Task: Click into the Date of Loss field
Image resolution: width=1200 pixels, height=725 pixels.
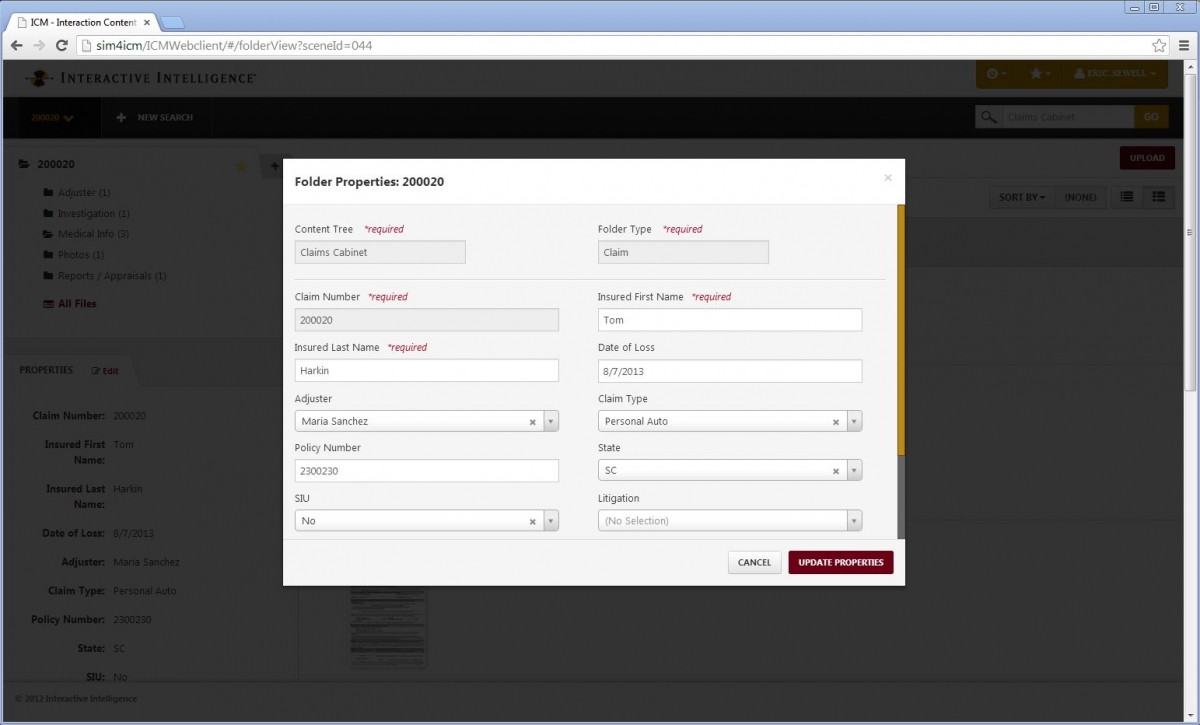Action: click(x=729, y=371)
